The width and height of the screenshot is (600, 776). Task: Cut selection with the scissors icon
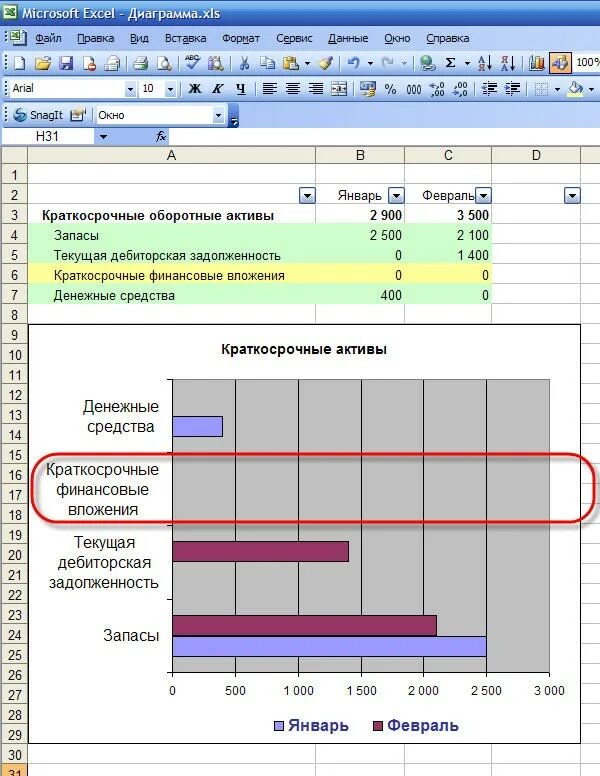click(x=244, y=63)
